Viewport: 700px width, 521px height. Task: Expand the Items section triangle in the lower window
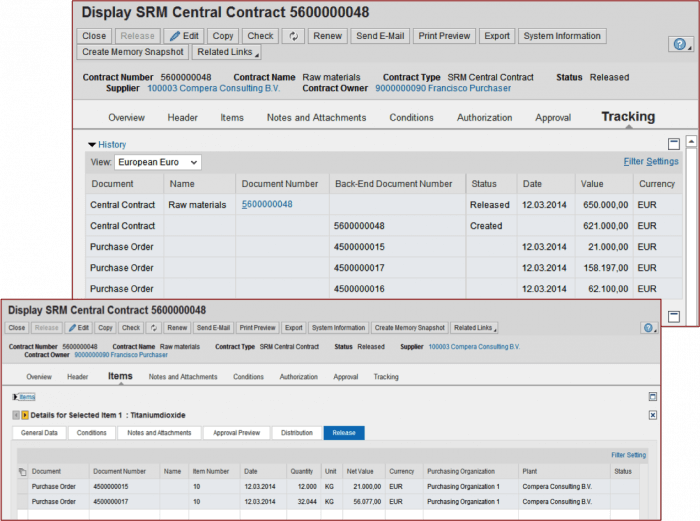[15, 397]
